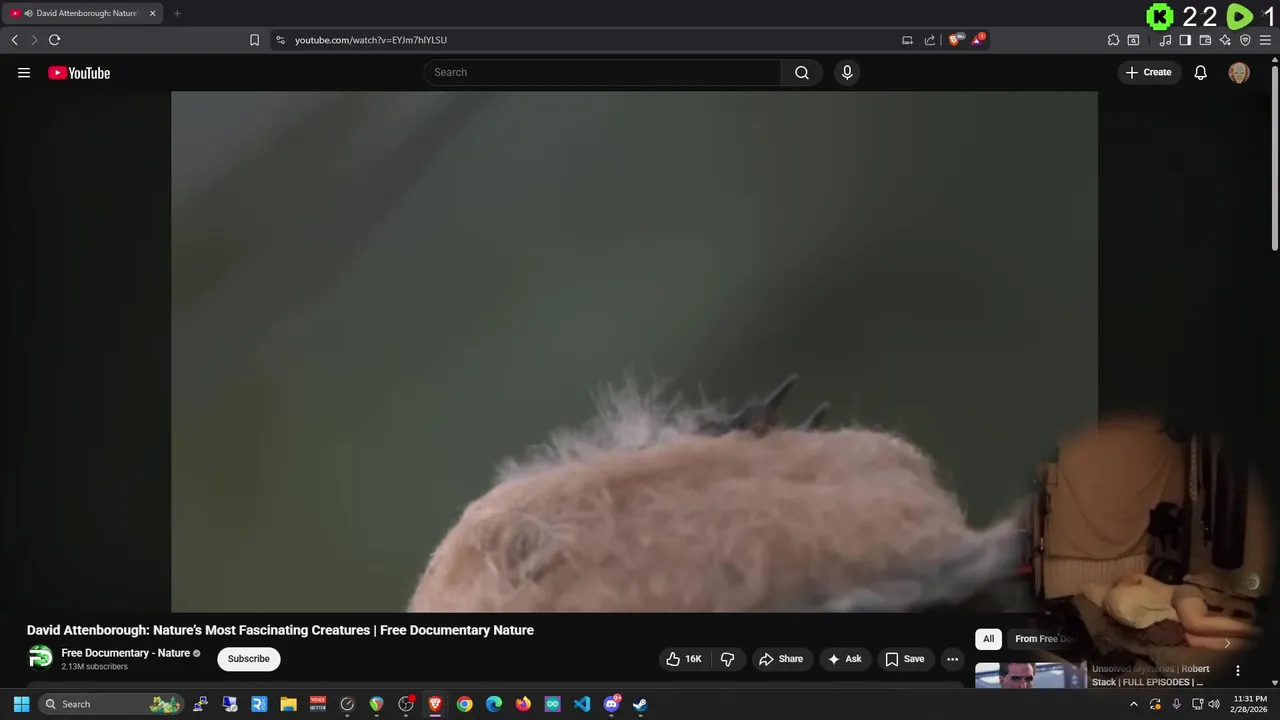Open Discord from taskbar
This screenshot has height=720, width=1280.
(x=611, y=704)
